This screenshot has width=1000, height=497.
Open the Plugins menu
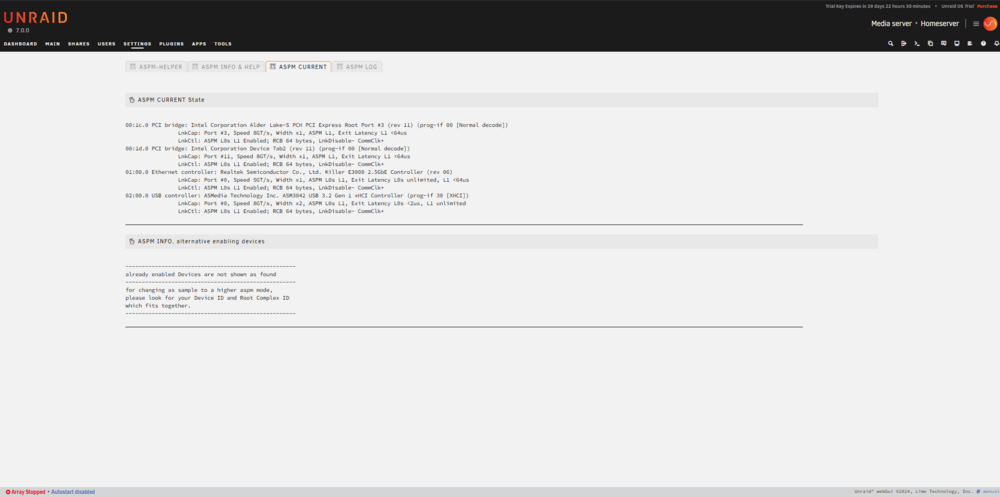[x=172, y=44]
